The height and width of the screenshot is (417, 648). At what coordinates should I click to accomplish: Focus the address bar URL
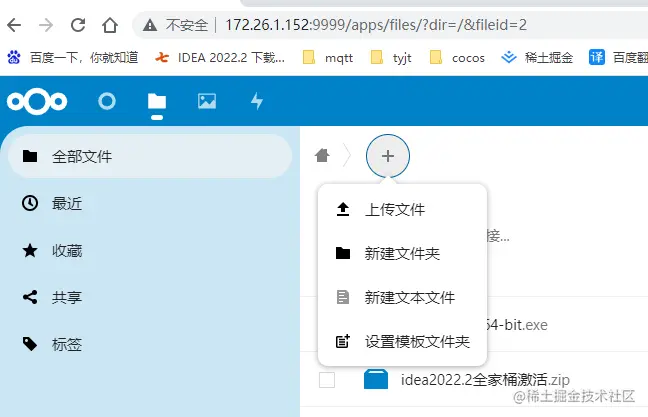click(376, 25)
